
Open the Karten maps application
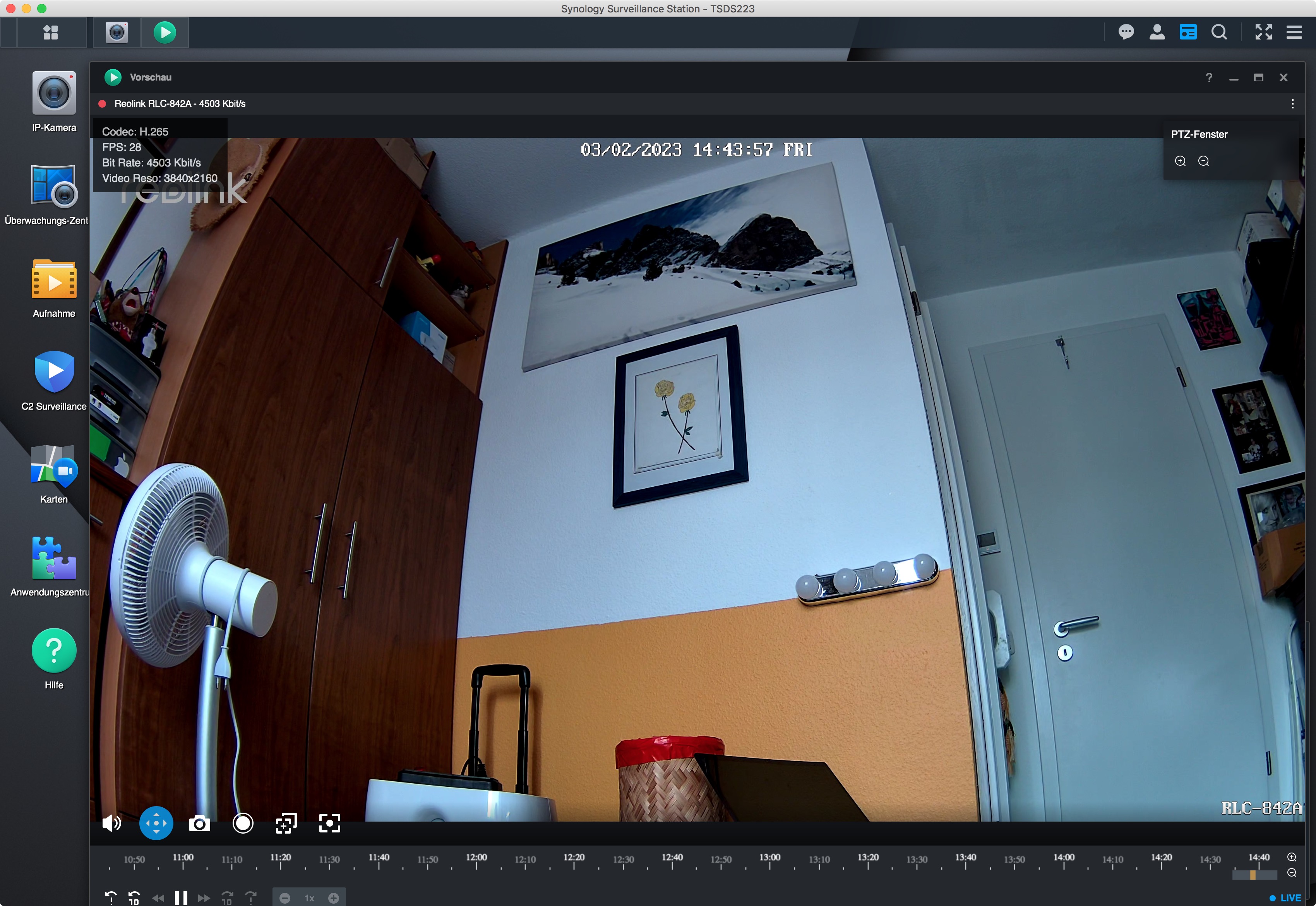click(54, 465)
